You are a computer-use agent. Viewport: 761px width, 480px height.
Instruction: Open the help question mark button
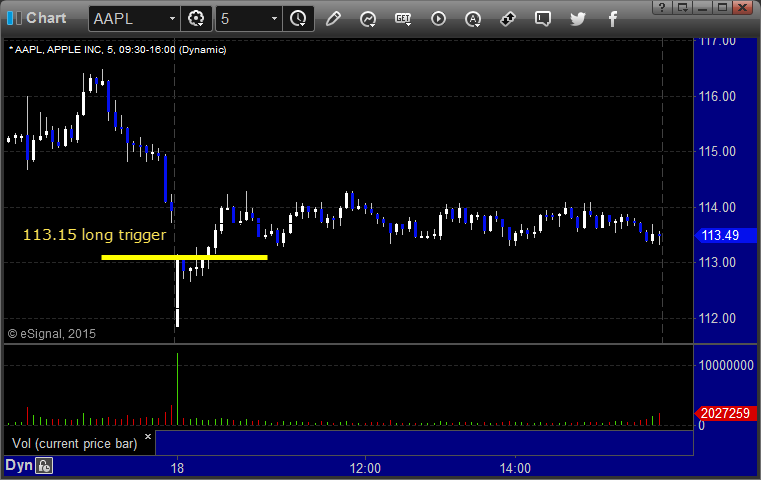tap(662, 7)
